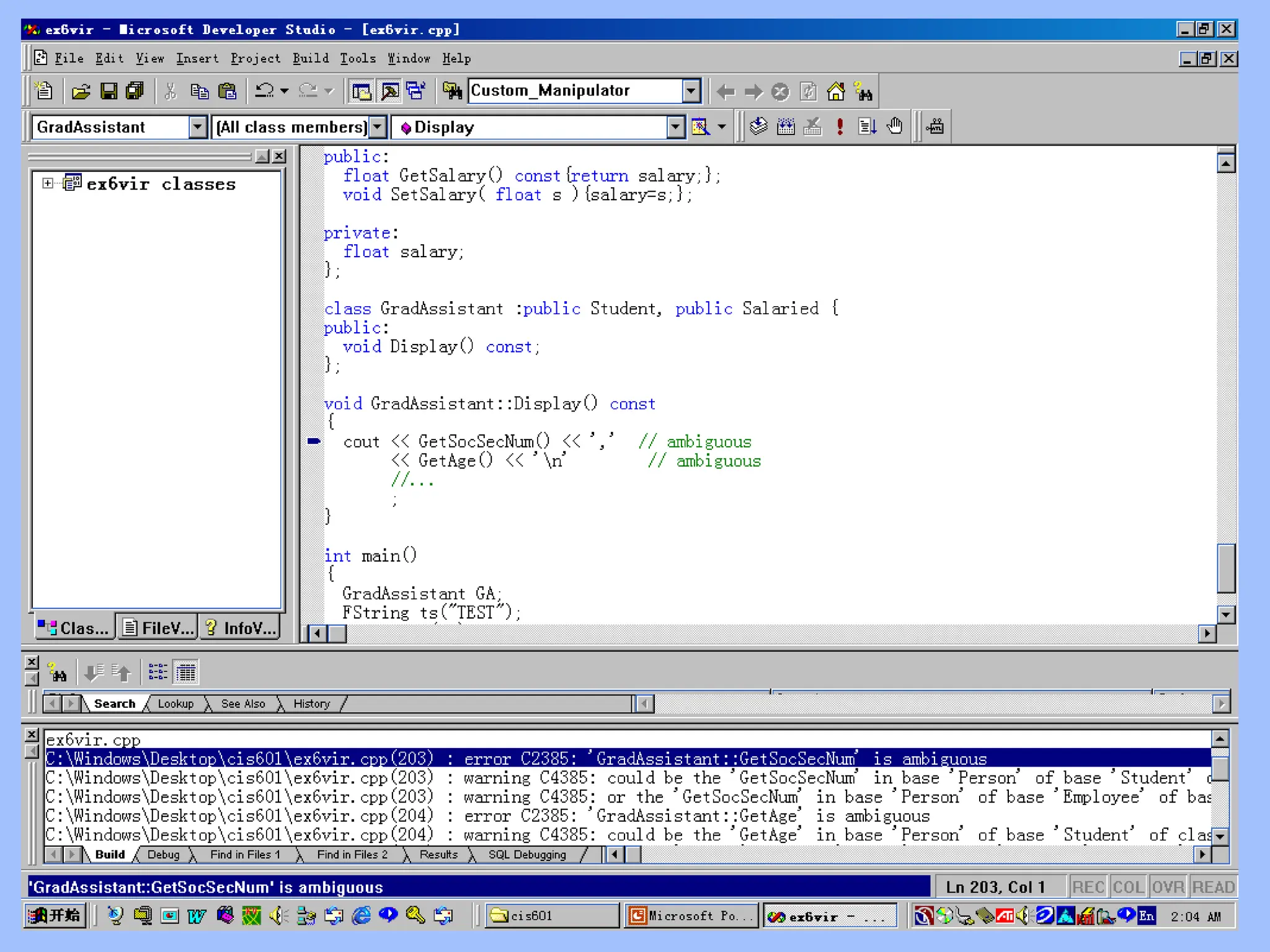Select the error C2385 GetAge is ambiguous line

pos(628,816)
